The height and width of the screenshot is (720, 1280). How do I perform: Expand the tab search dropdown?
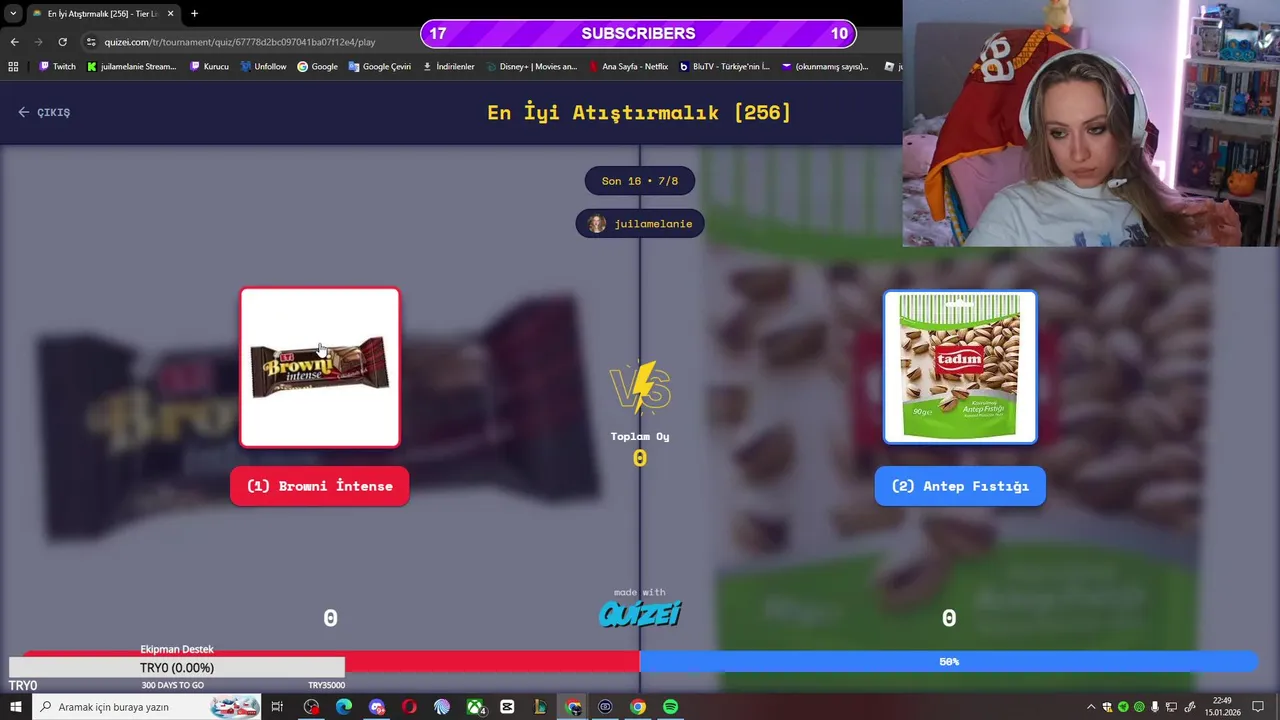click(13, 14)
